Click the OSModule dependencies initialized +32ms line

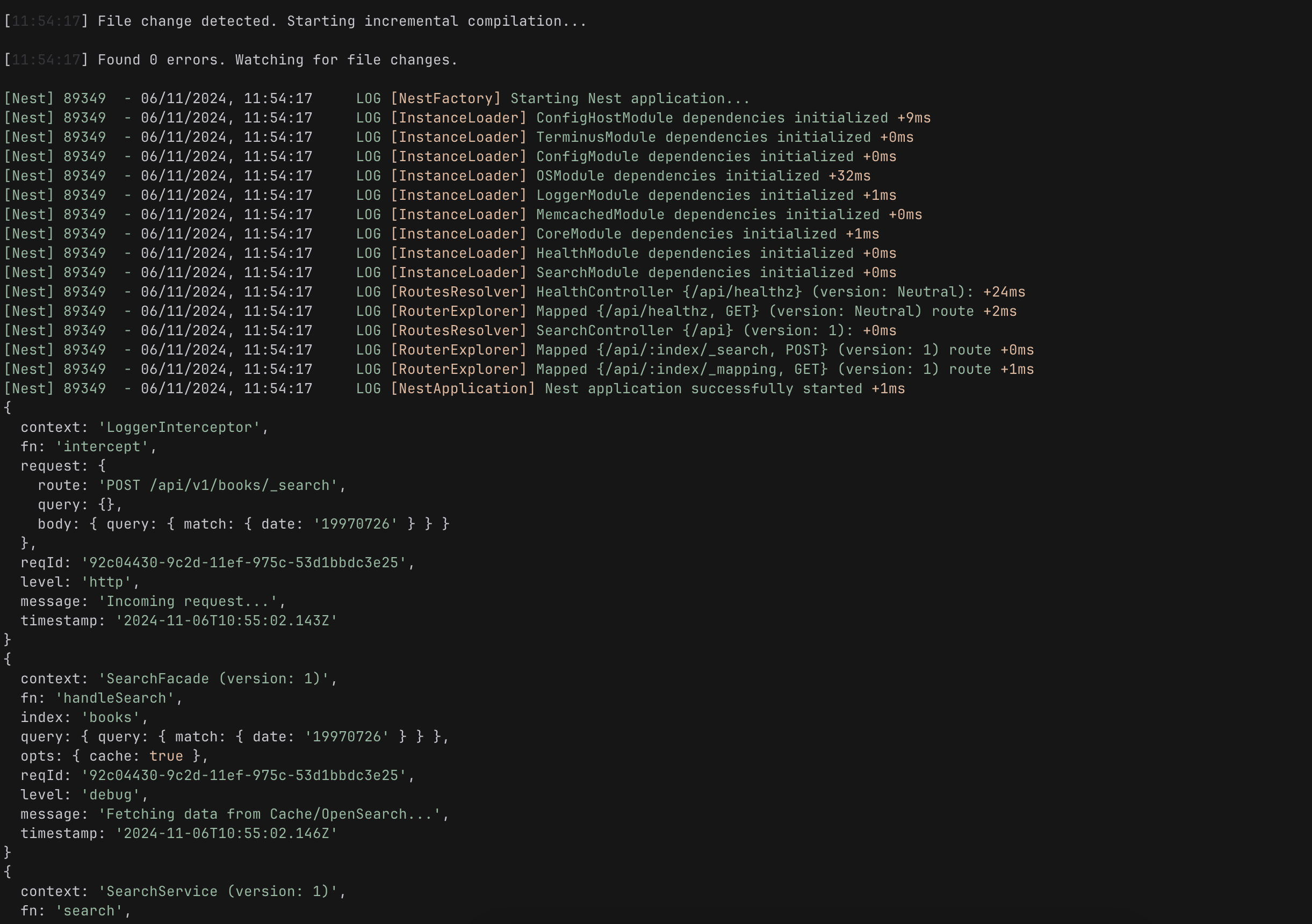point(437,176)
